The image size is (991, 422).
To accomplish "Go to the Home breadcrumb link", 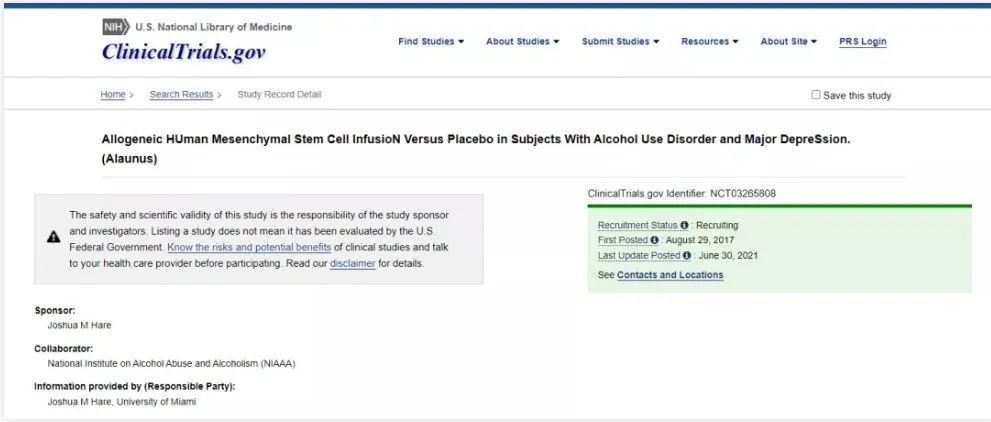I will click(113, 95).
